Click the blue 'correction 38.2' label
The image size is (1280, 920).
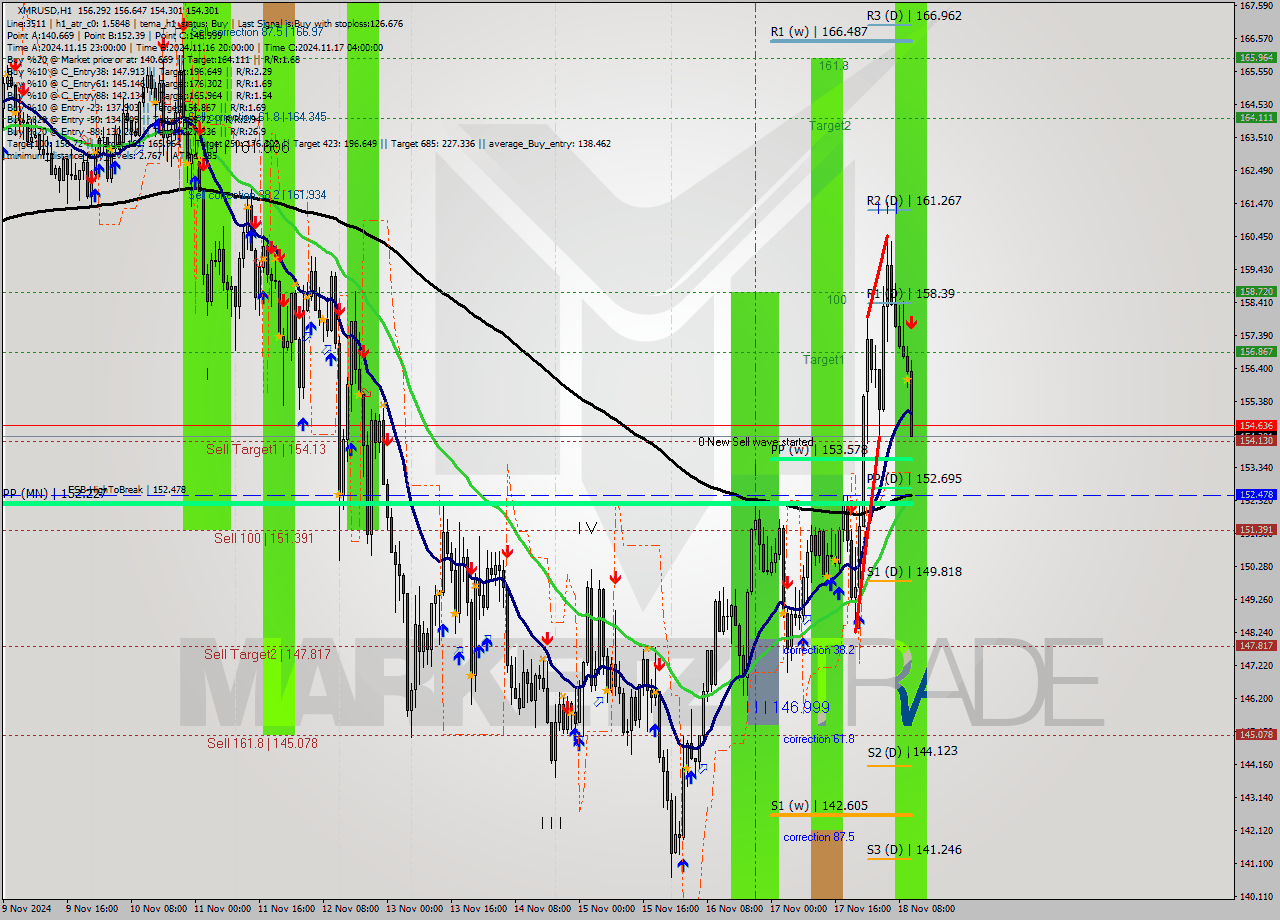coord(819,650)
